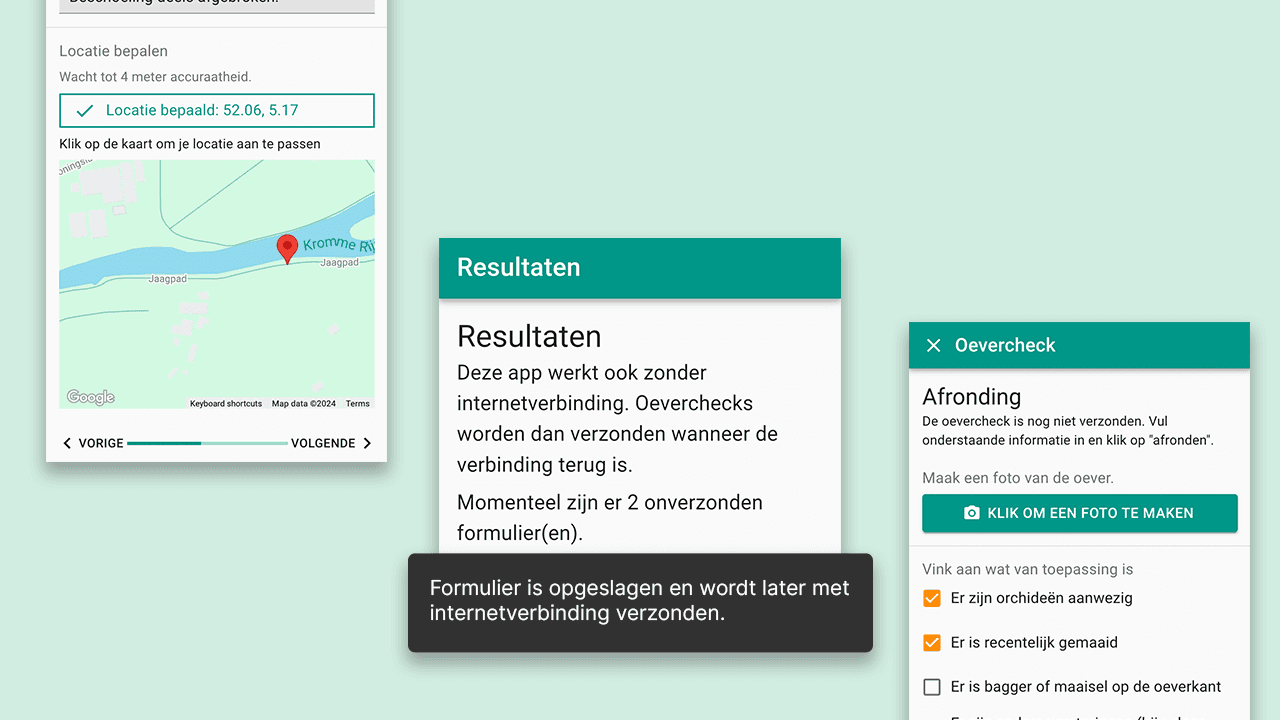This screenshot has height=720, width=1280.
Task: Click the 'Locatie bepaald: 52.06, 5.17' field
Action: click(x=216, y=111)
